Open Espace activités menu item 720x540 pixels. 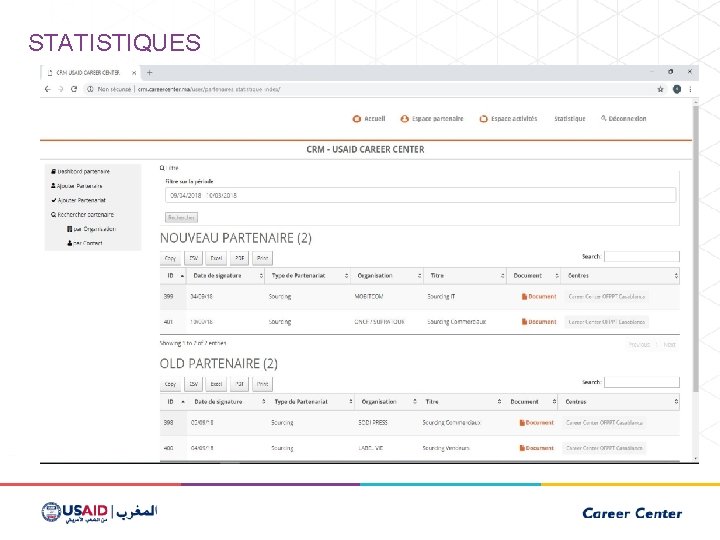click(508, 118)
